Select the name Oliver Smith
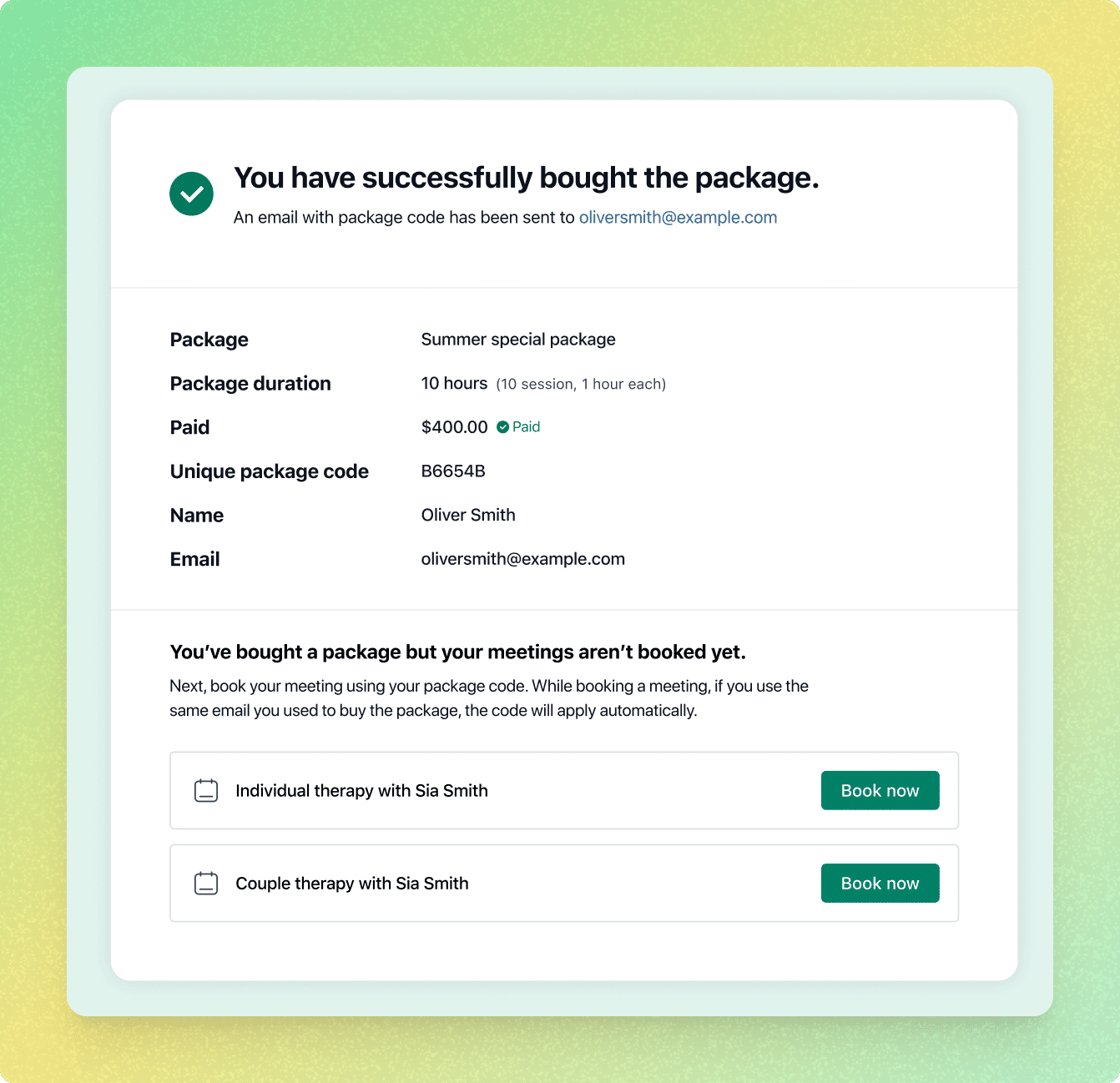The image size is (1120, 1083). pyautogui.click(x=468, y=515)
